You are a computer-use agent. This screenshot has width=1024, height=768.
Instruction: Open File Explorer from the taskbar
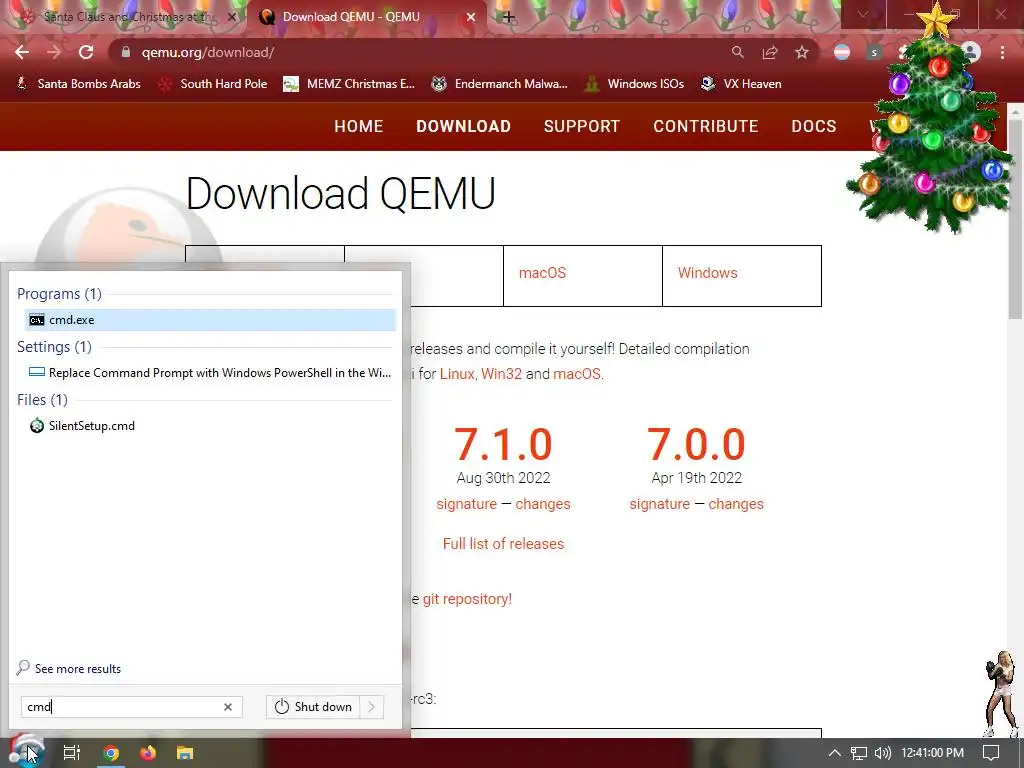tap(185, 753)
